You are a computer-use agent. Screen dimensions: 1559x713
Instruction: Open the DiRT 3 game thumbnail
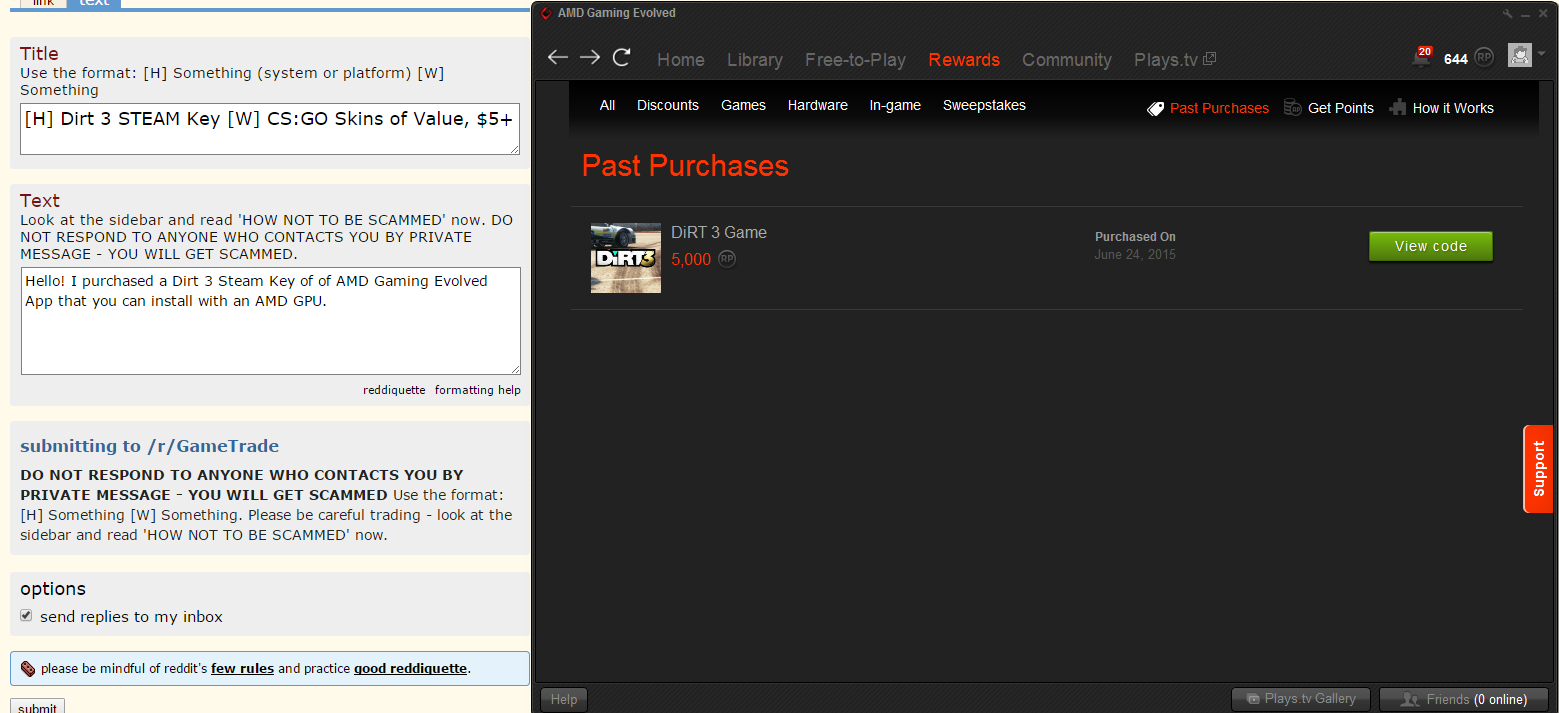[626, 258]
